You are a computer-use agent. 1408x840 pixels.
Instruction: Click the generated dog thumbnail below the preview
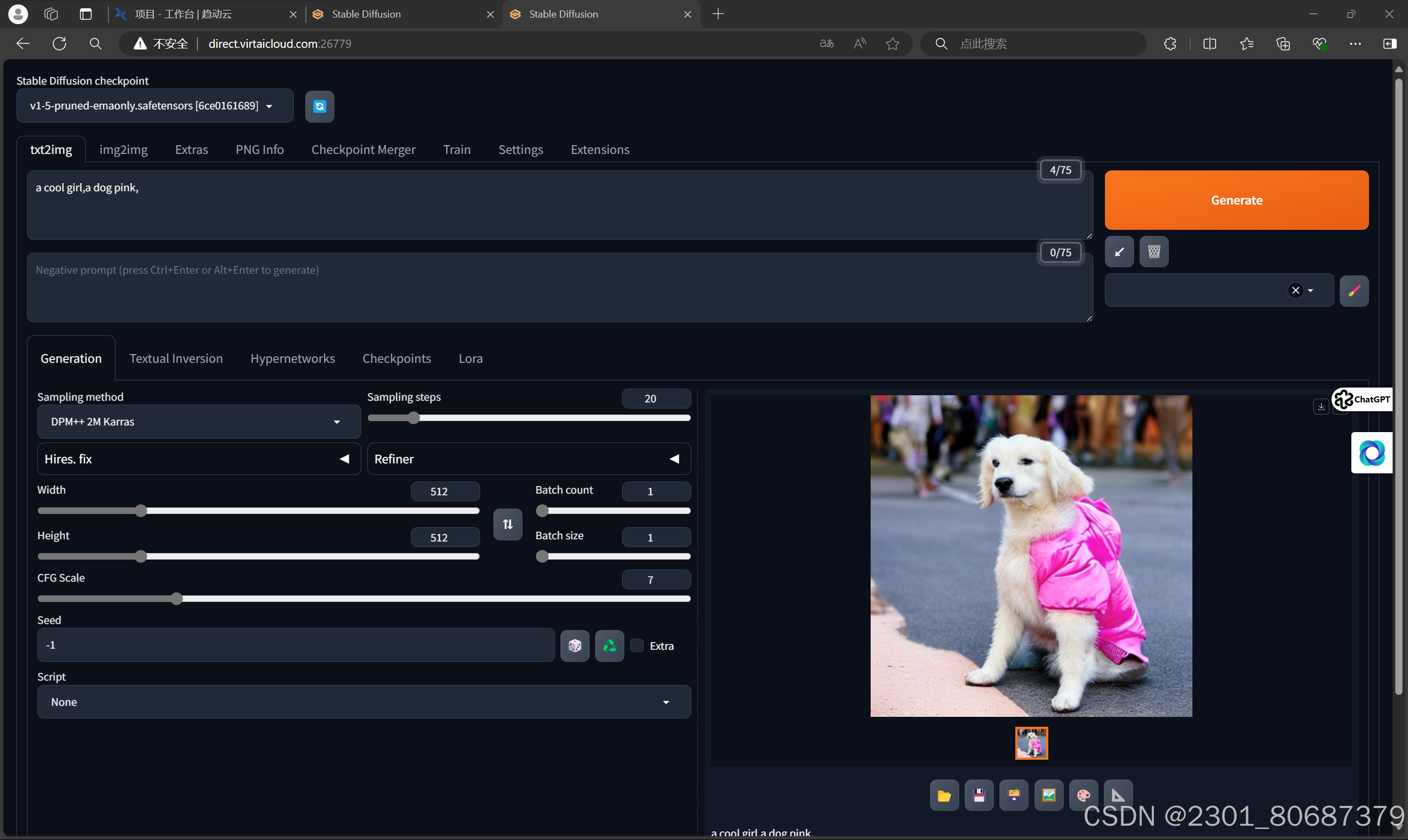pos(1031,743)
